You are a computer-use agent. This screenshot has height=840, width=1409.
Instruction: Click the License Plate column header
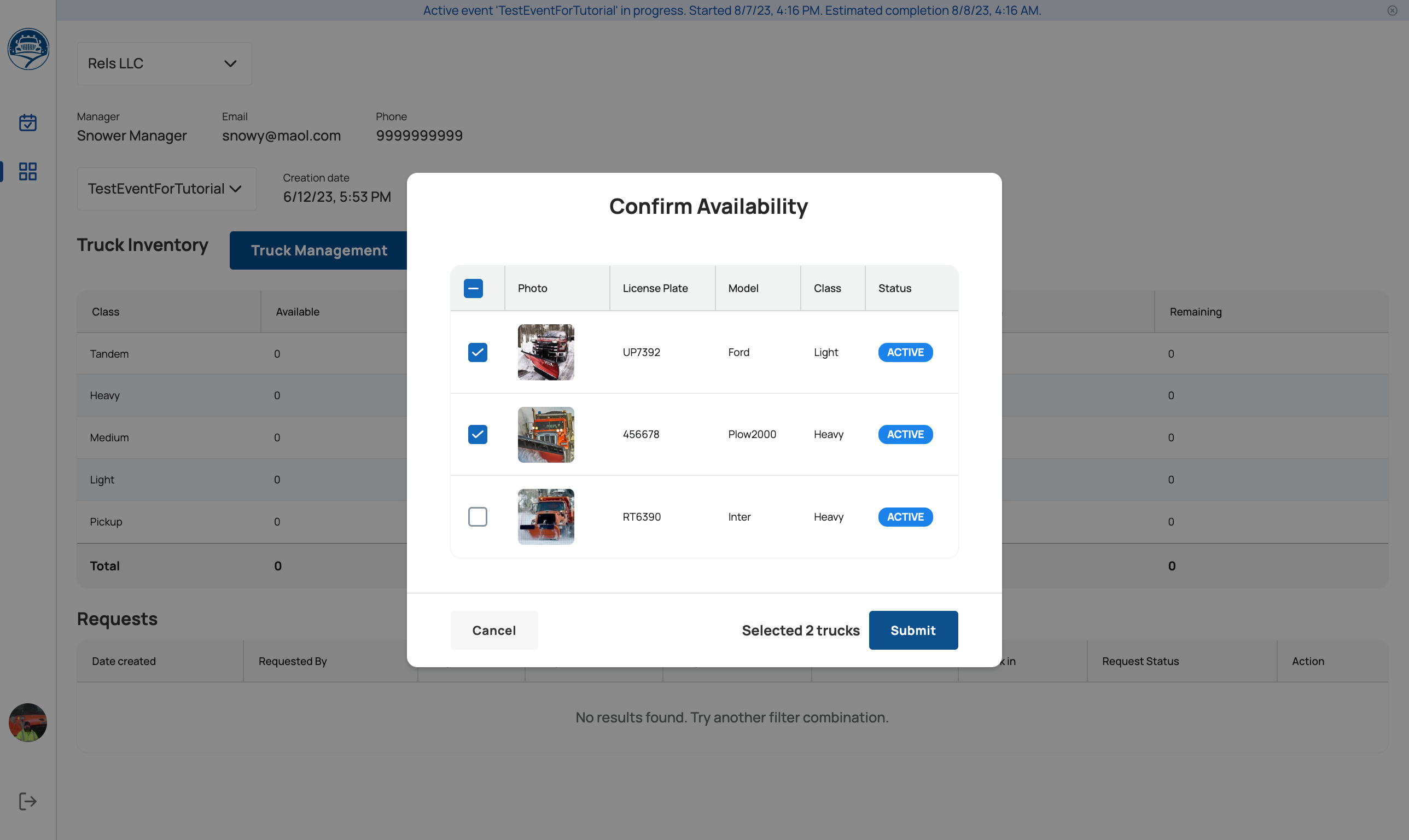[x=655, y=288]
